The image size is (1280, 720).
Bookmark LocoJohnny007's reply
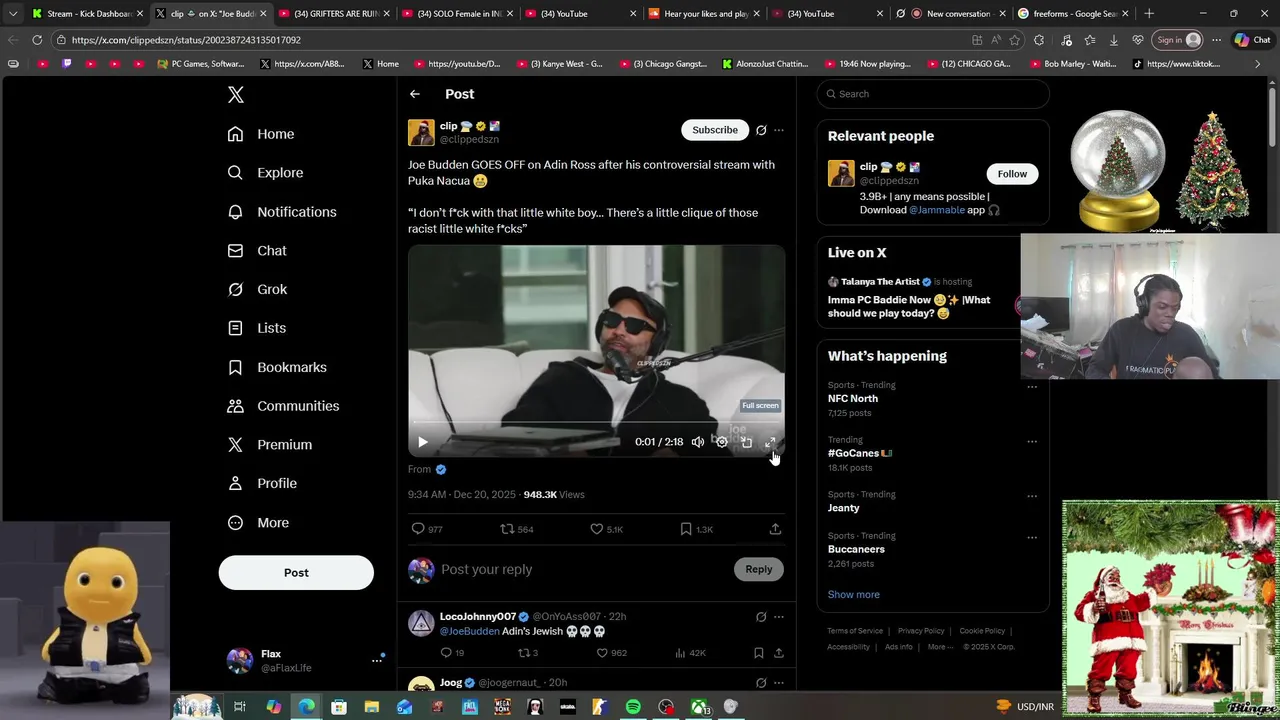[x=759, y=653]
